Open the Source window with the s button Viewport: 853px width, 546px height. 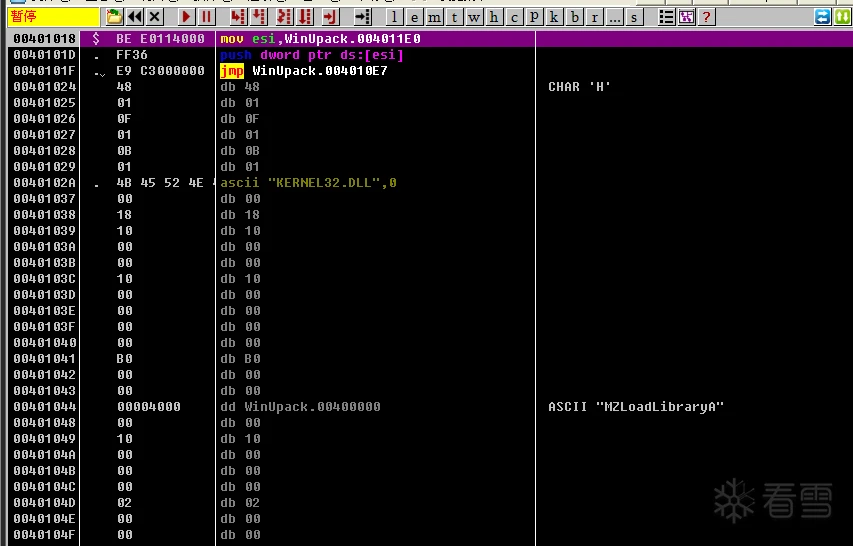tap(634, 17)
